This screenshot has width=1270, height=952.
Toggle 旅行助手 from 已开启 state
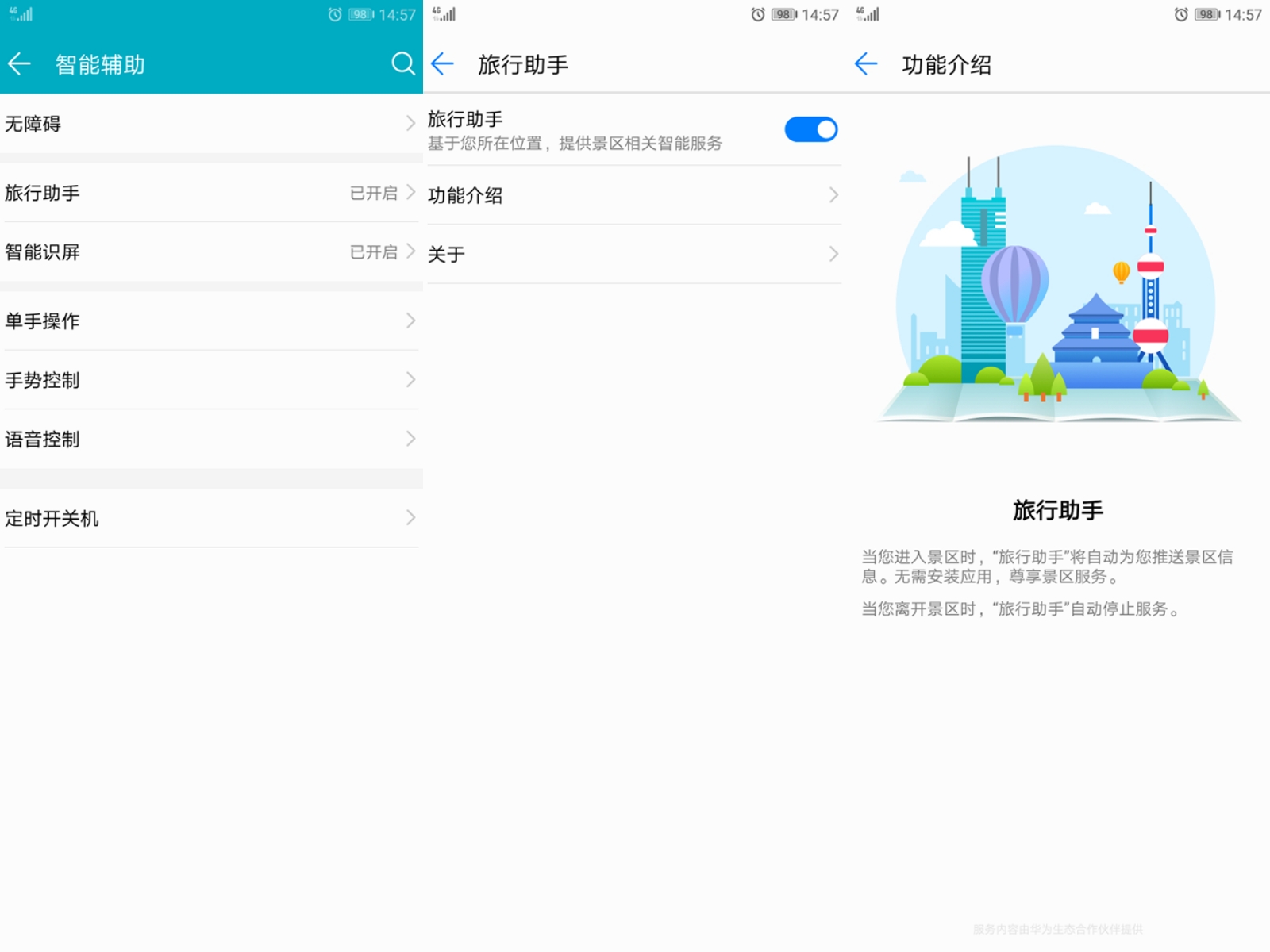(x=210, y=193)
